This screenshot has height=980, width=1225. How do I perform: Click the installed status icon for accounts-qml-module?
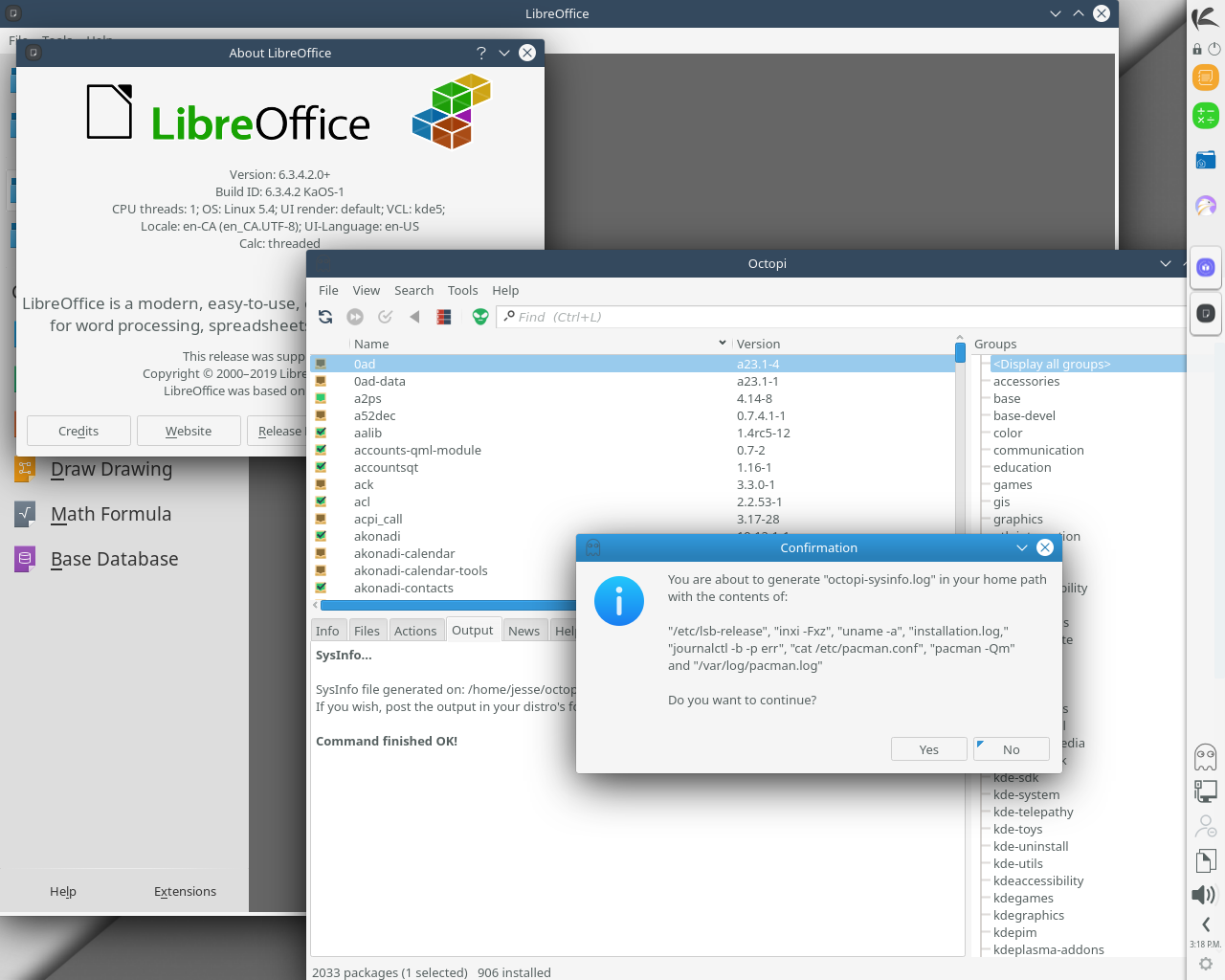(321, 450)
